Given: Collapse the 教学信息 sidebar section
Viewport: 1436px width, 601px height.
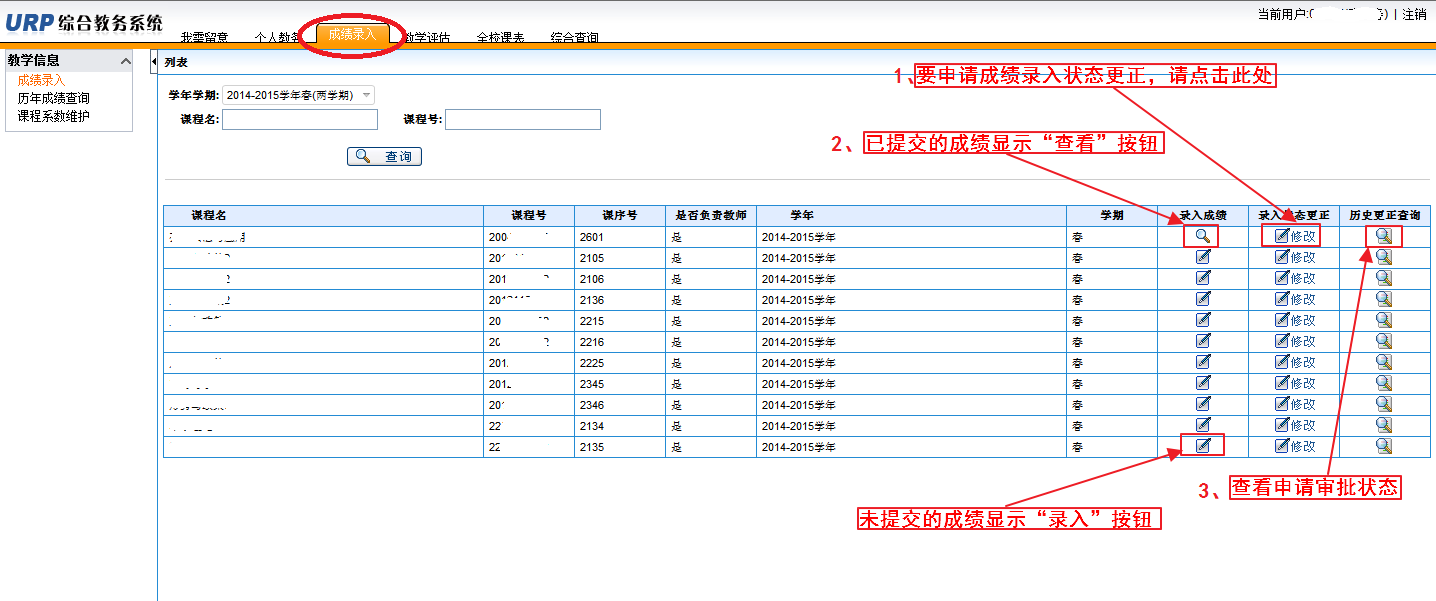Looking at the screenshot, I should click(x=125, y=61).
